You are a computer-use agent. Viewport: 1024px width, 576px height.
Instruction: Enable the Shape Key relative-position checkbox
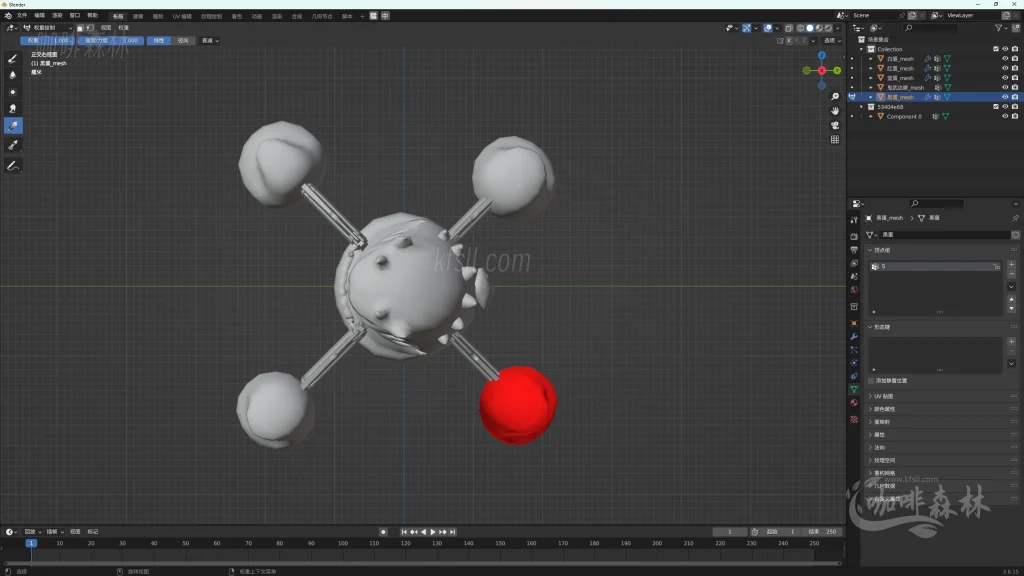pyautogui.click(x=871, y=381)
